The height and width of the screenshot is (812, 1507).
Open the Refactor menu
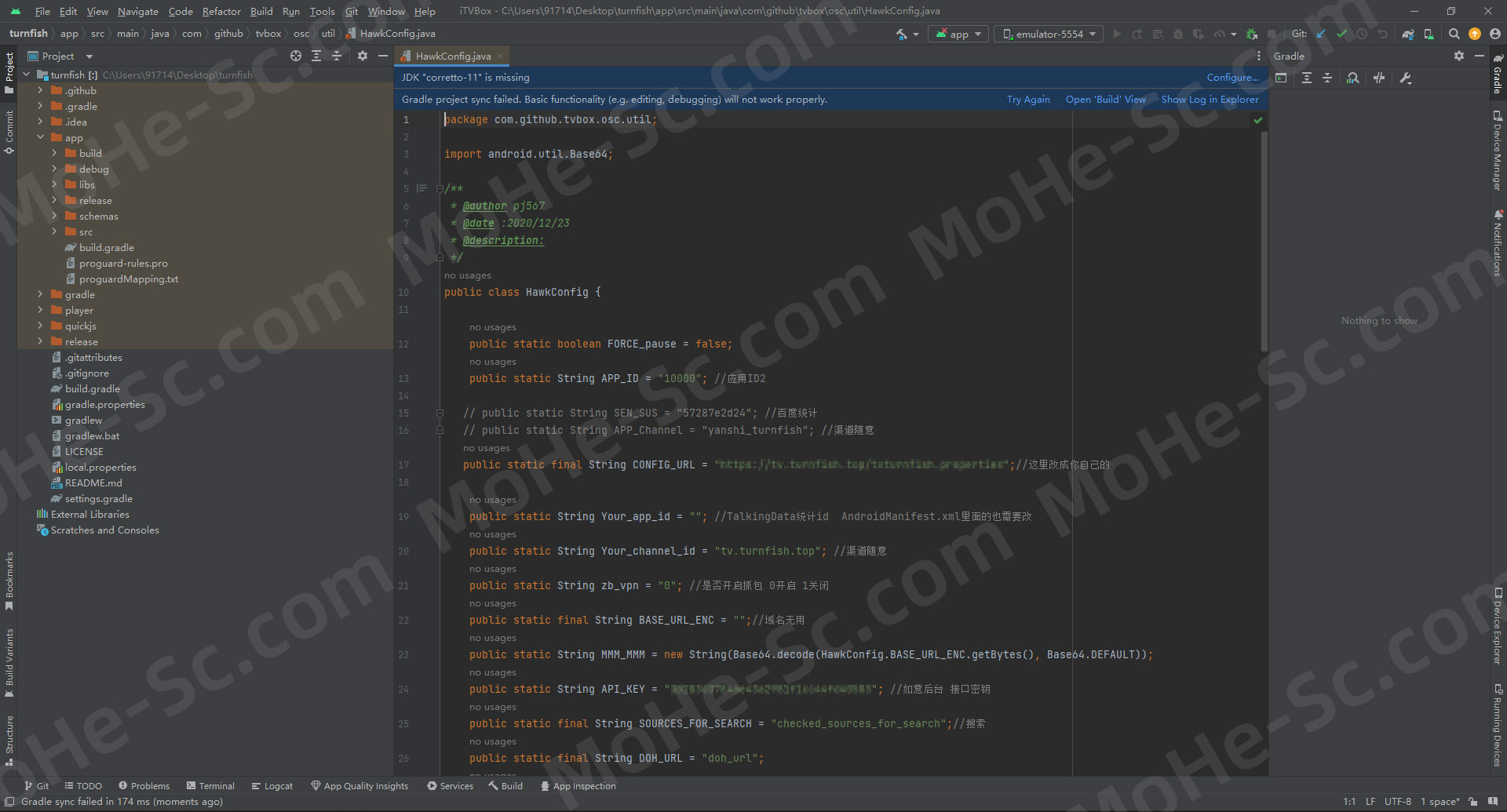click(221, 11)
